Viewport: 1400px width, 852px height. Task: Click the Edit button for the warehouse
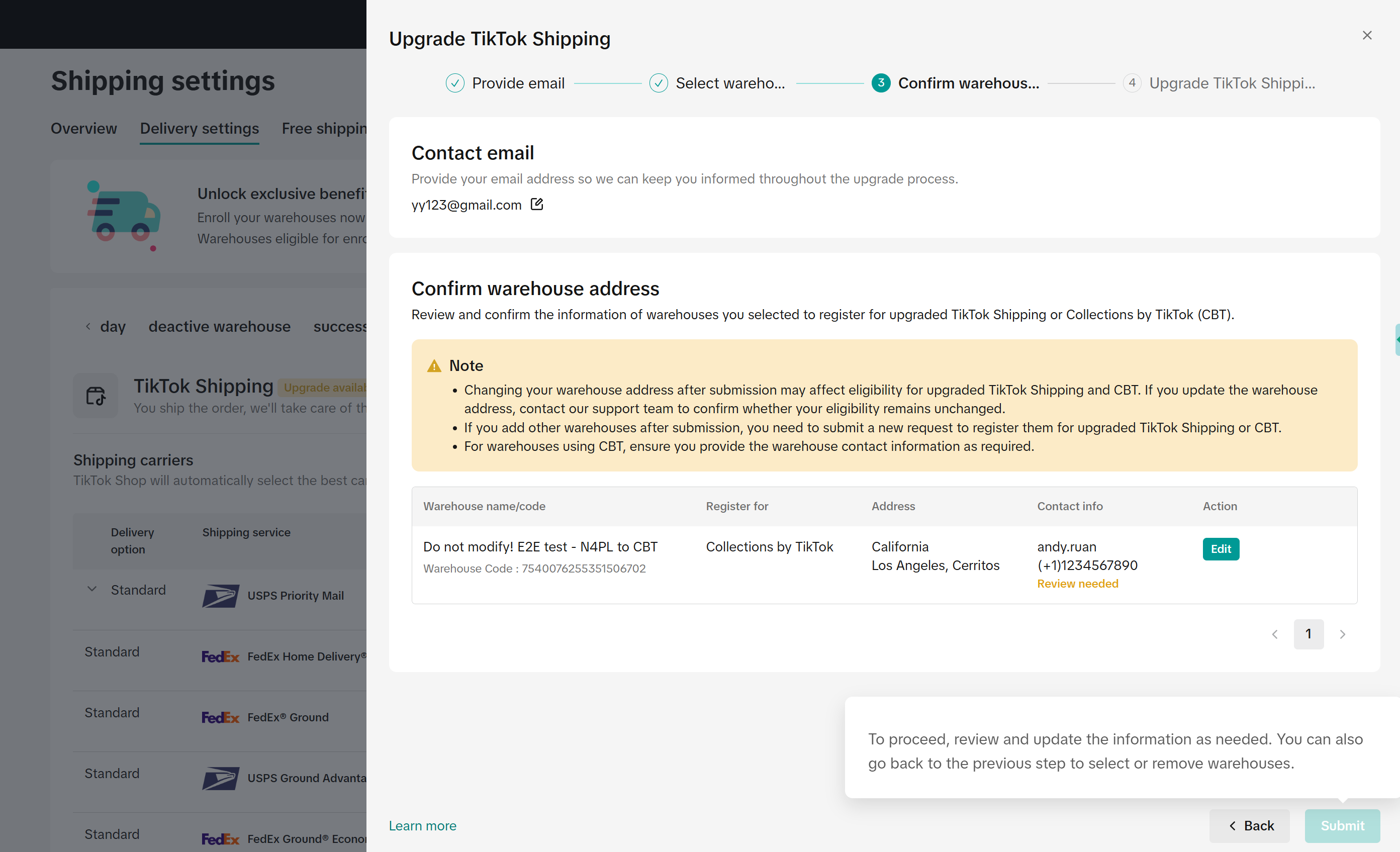coord(1221,549)
